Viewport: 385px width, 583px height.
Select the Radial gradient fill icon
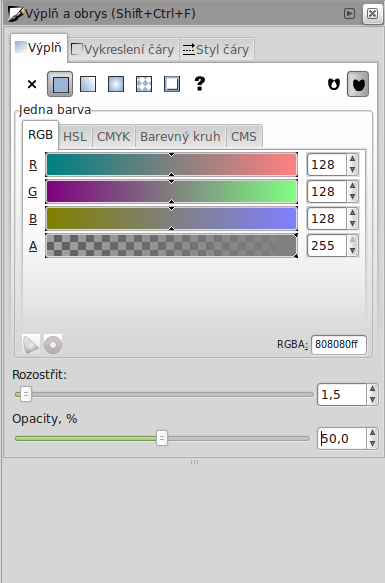(x=116, y=84)
